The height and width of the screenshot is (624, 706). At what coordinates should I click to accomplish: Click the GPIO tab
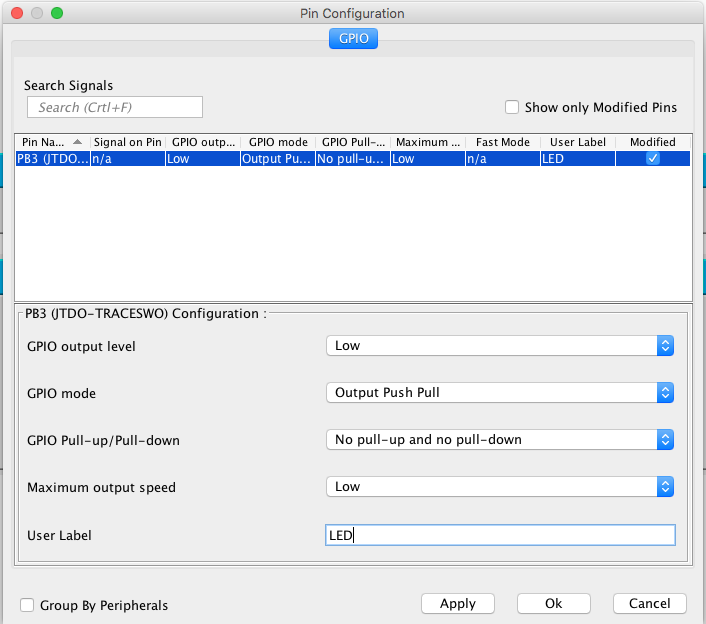click(352, 39)
